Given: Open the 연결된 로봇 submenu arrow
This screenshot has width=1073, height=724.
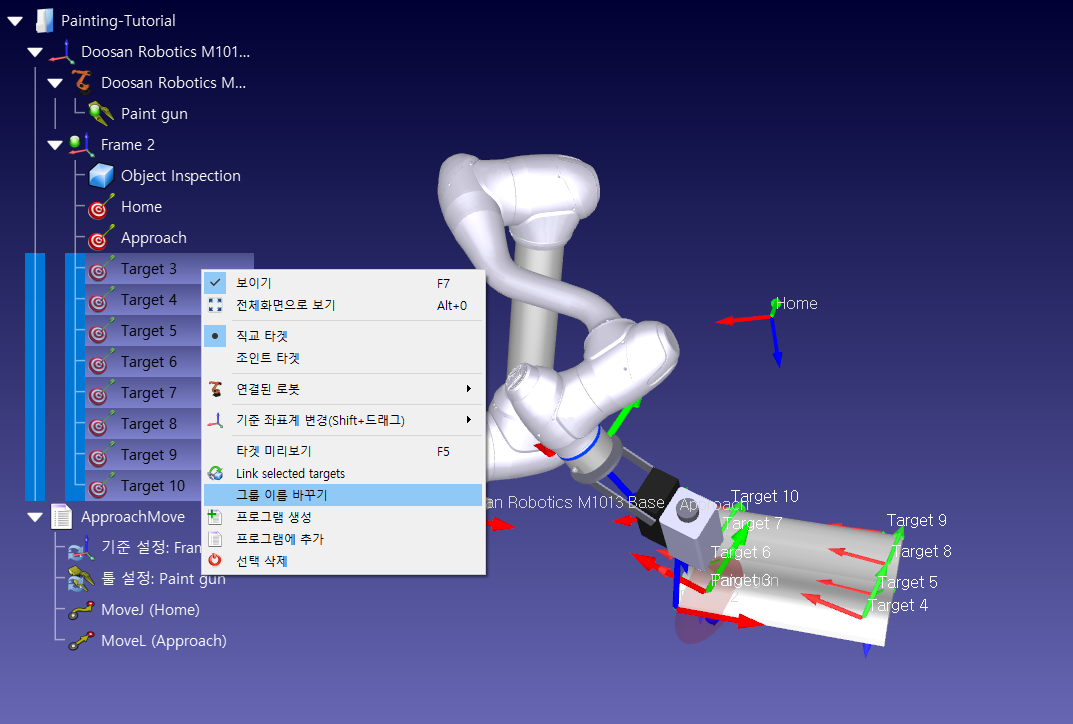Looking at the screenshot, I should click(468, 388).
